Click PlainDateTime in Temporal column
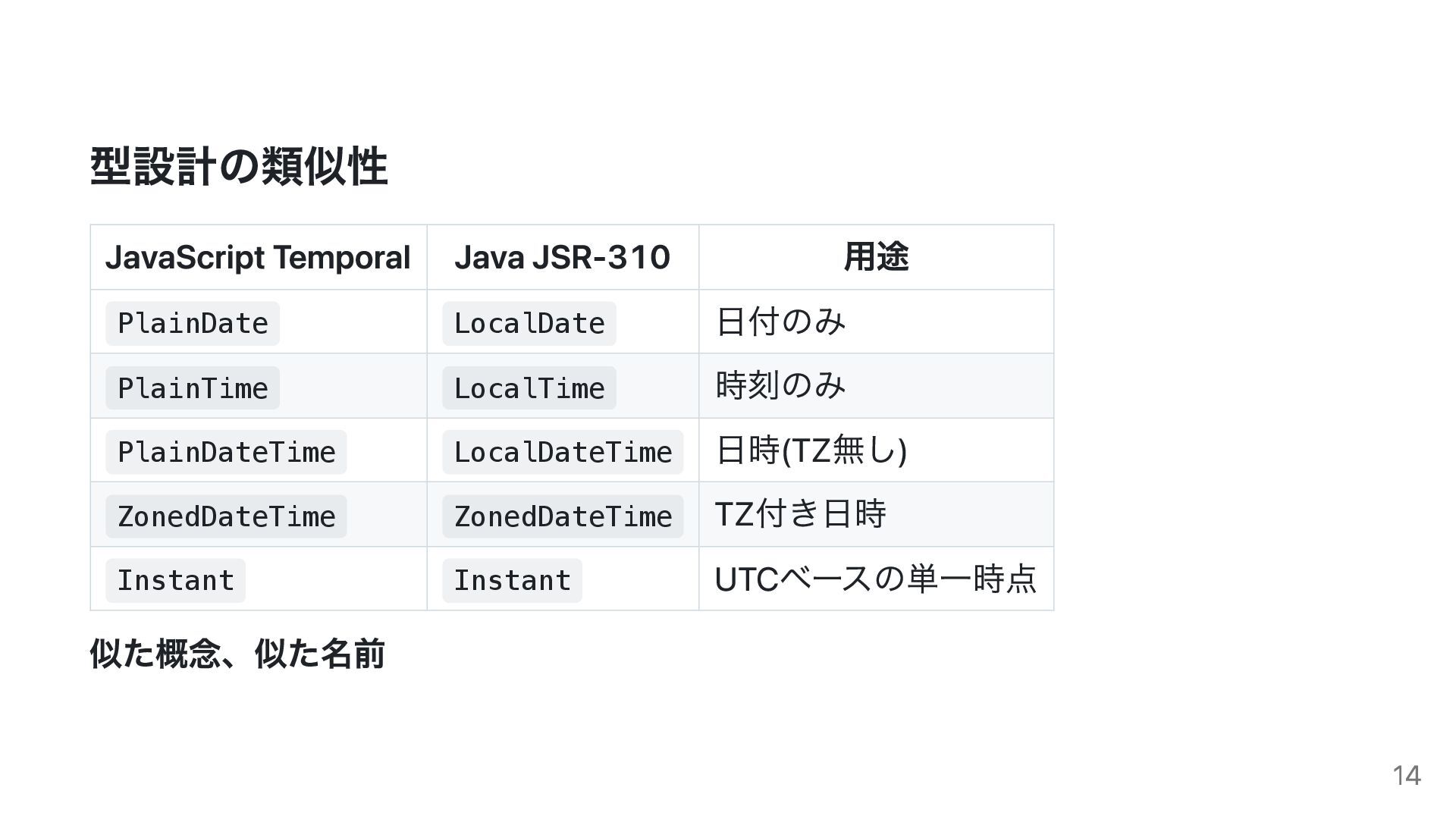 click(x=226, y=453)
